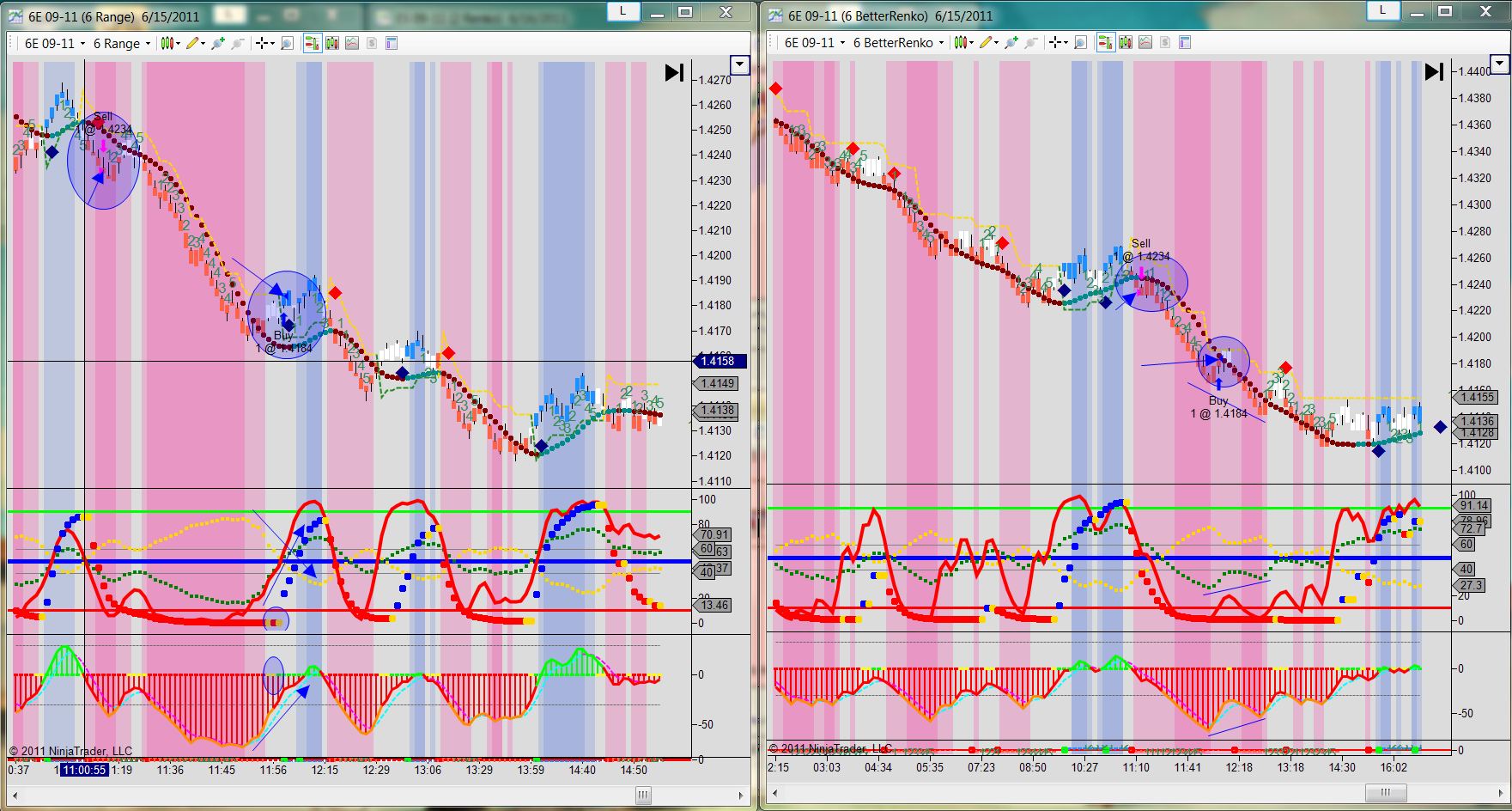The height and width of the screenshot is (811, 1512).
Task: Zoom in on the BetterRenko chart
Action: [1011, 42]
